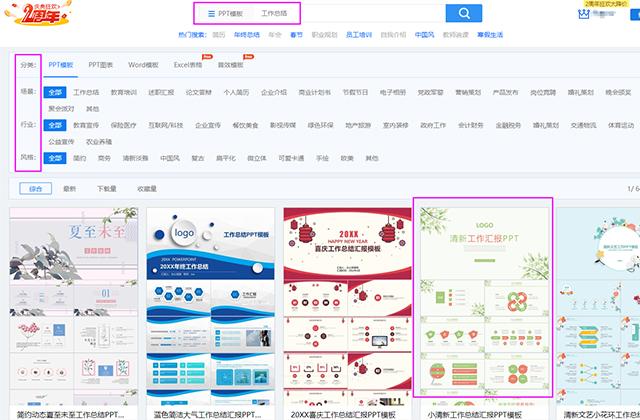Select the 工作总结 scene filter
Viewport: 640px width, 420px height.
[x=86, y=92]
